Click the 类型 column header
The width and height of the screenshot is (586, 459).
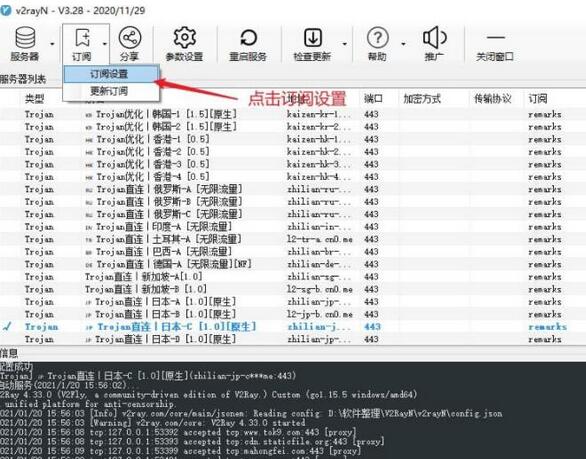pyautogui.click(x=34, y=99)
